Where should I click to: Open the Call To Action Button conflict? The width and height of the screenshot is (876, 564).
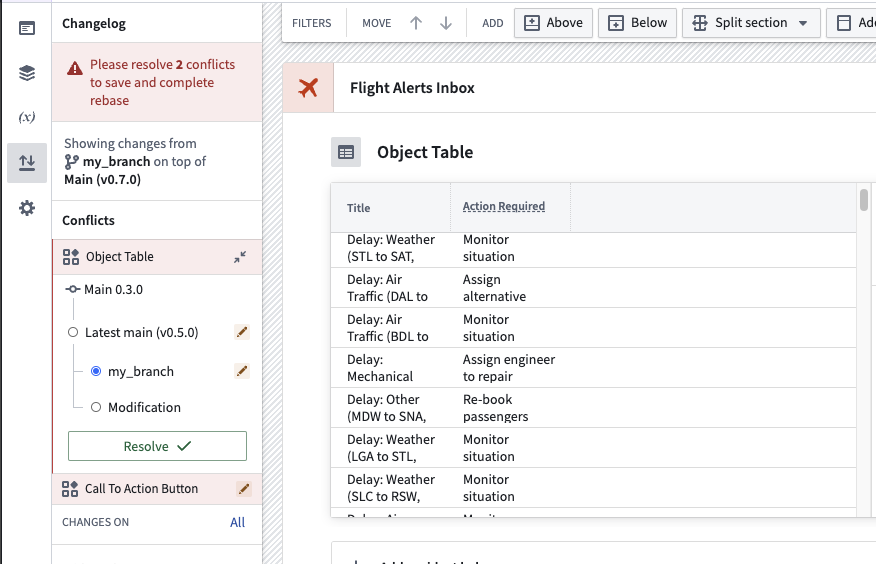(x=157, y=489)
